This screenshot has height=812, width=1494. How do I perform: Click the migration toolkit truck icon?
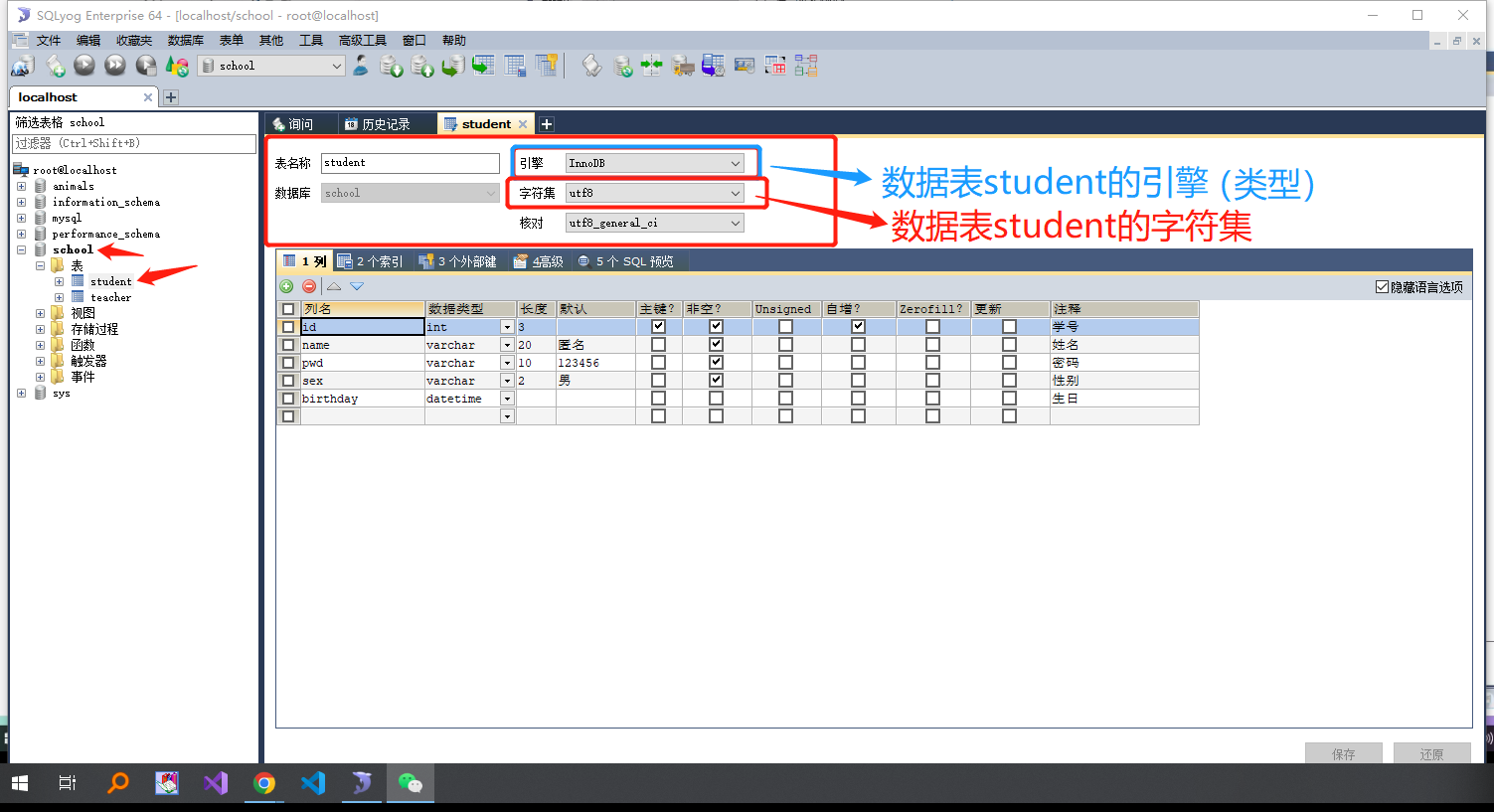(x=683, y=66)
